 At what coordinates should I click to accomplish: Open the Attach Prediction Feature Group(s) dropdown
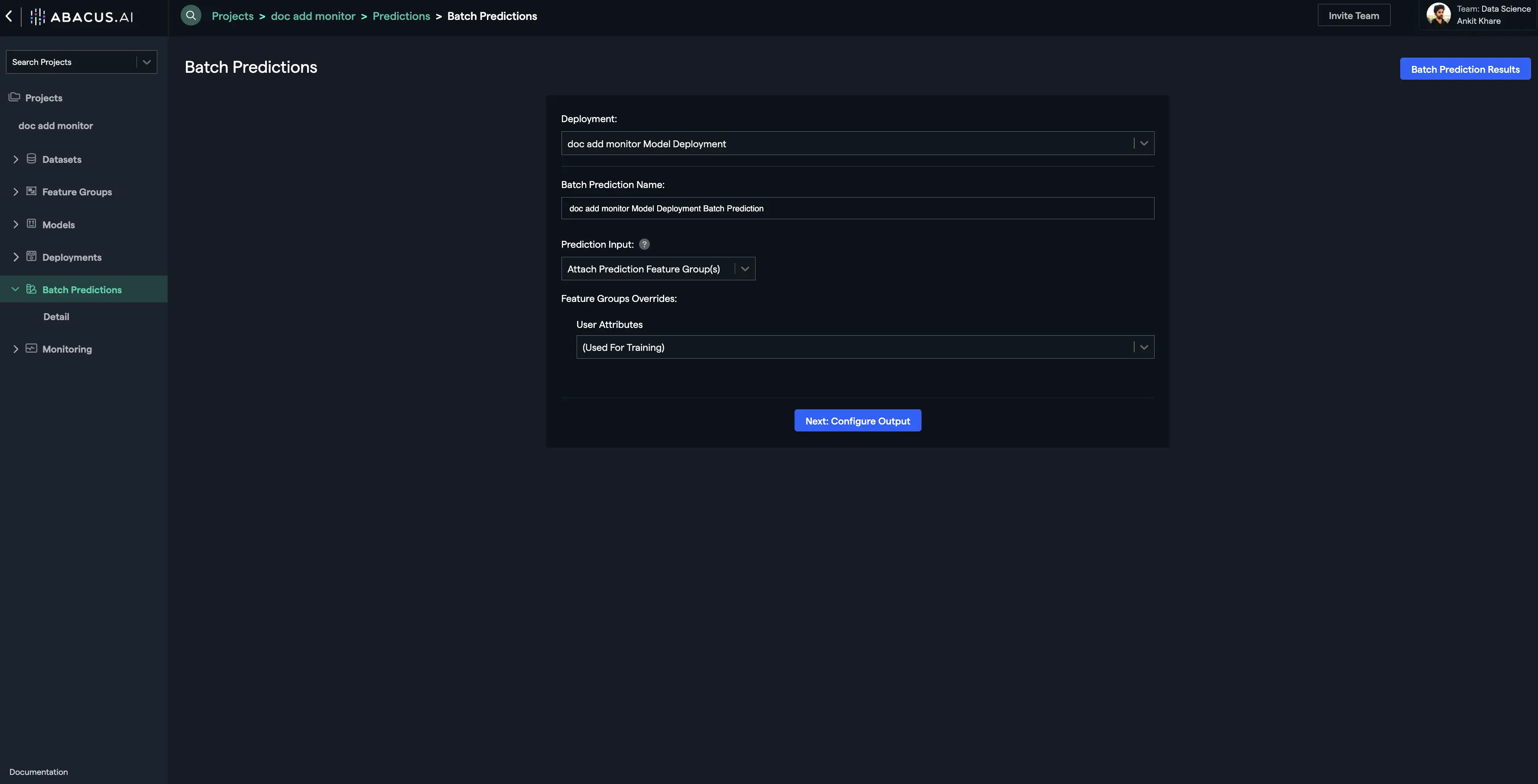pos(744,269)
